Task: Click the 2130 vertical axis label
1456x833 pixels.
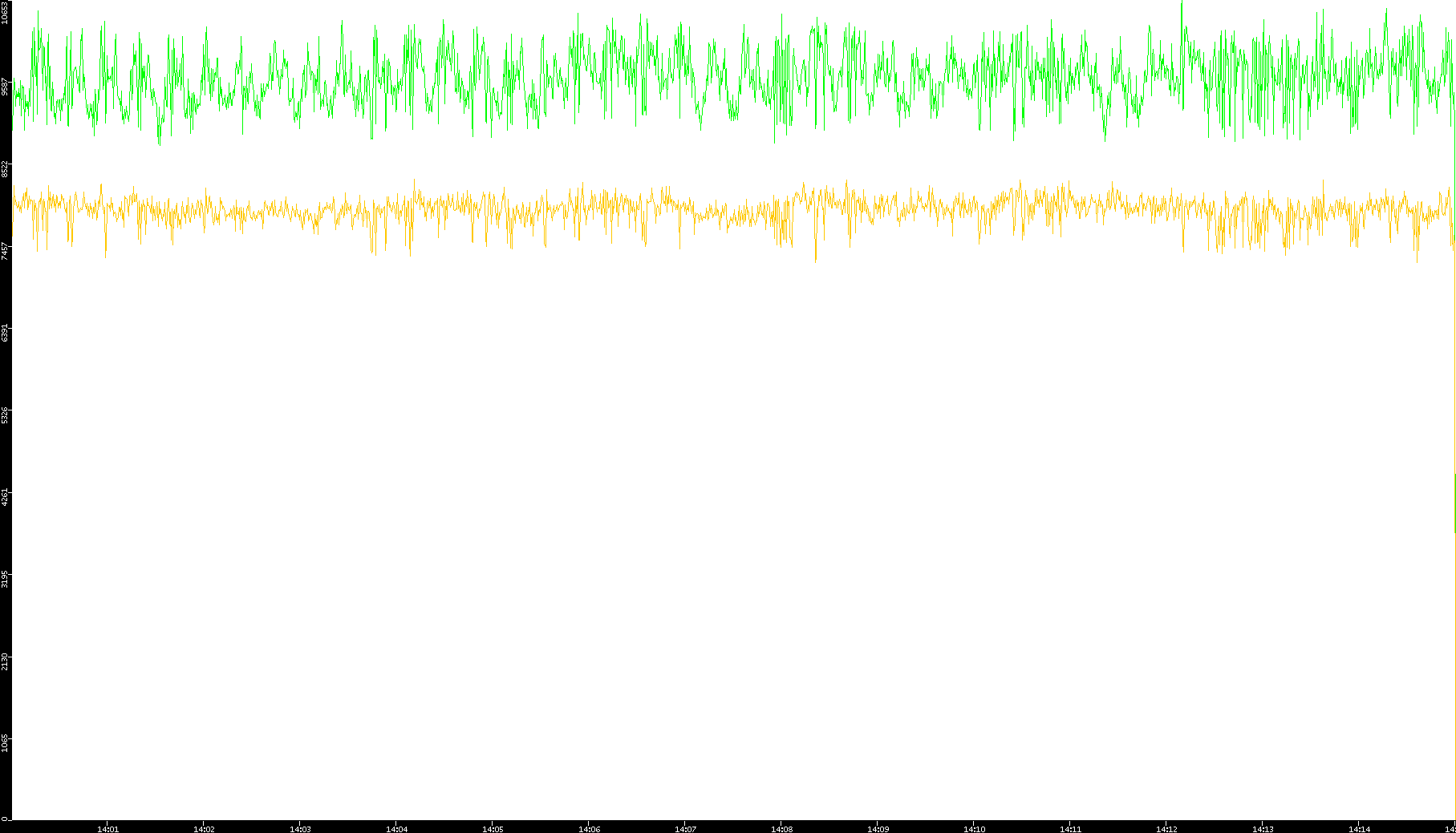Action: click(x=5, y=661)
